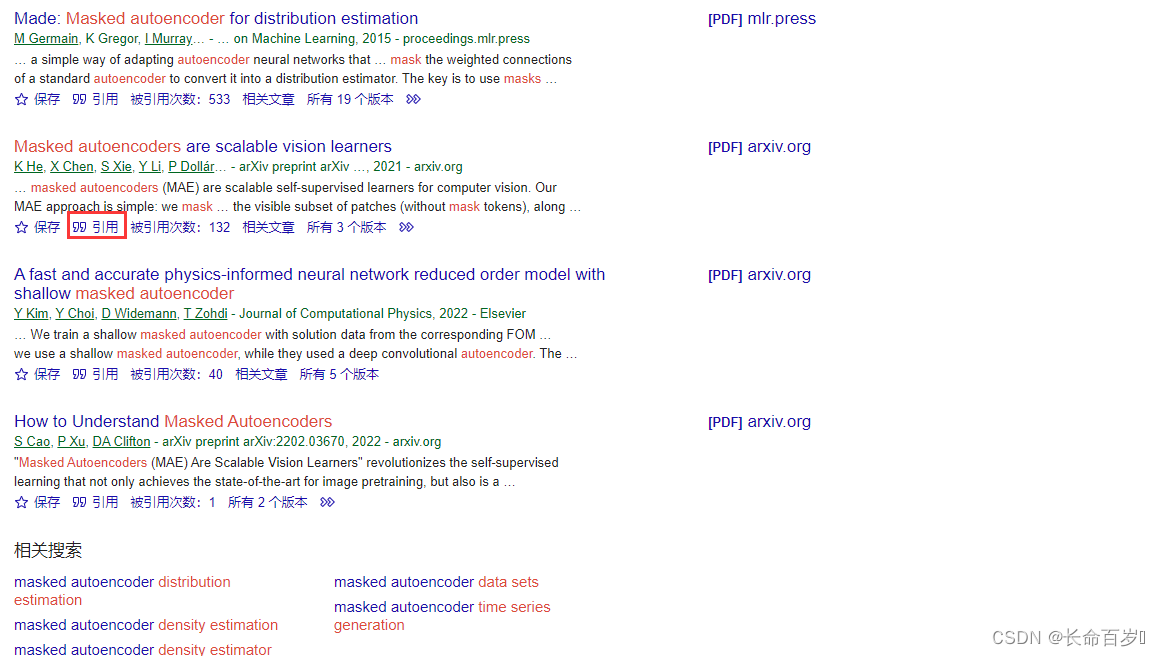The image size is (1160, 656).
Task: Show all 2 versions of How to Understand paper
Action: point(268,502)
